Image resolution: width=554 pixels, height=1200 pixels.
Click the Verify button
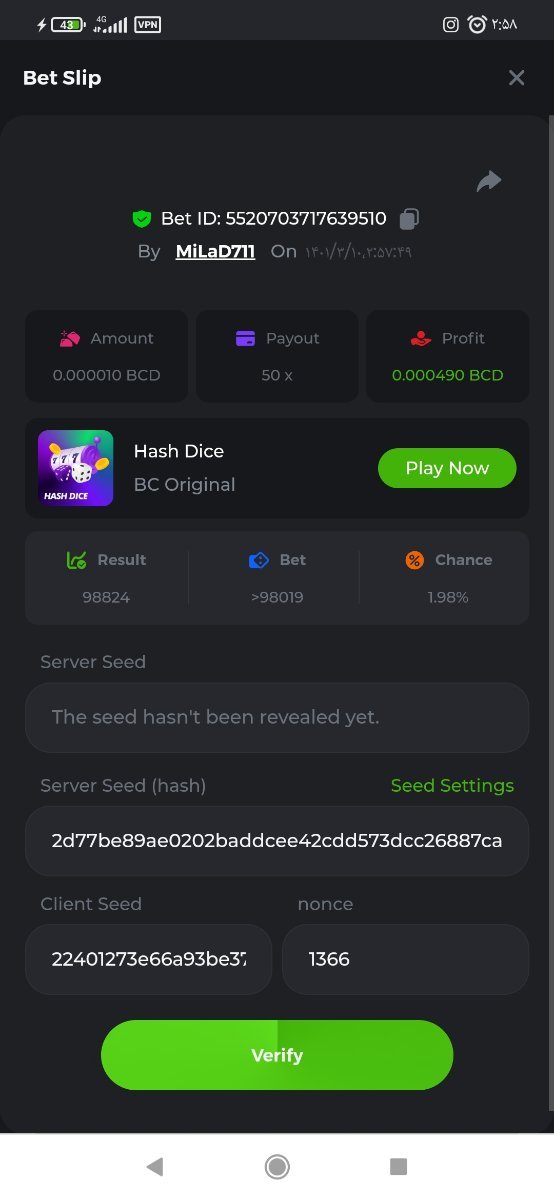277,1055
